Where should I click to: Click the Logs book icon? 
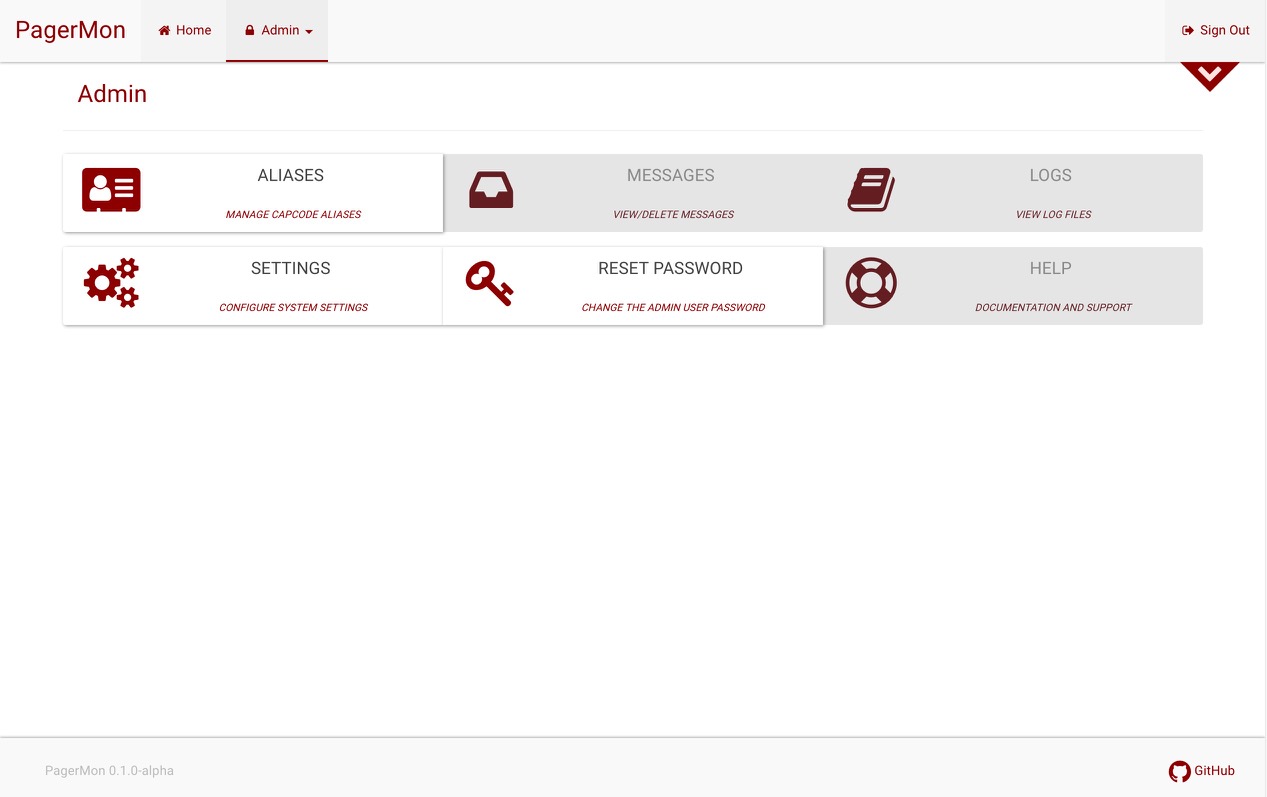point(871,190)
